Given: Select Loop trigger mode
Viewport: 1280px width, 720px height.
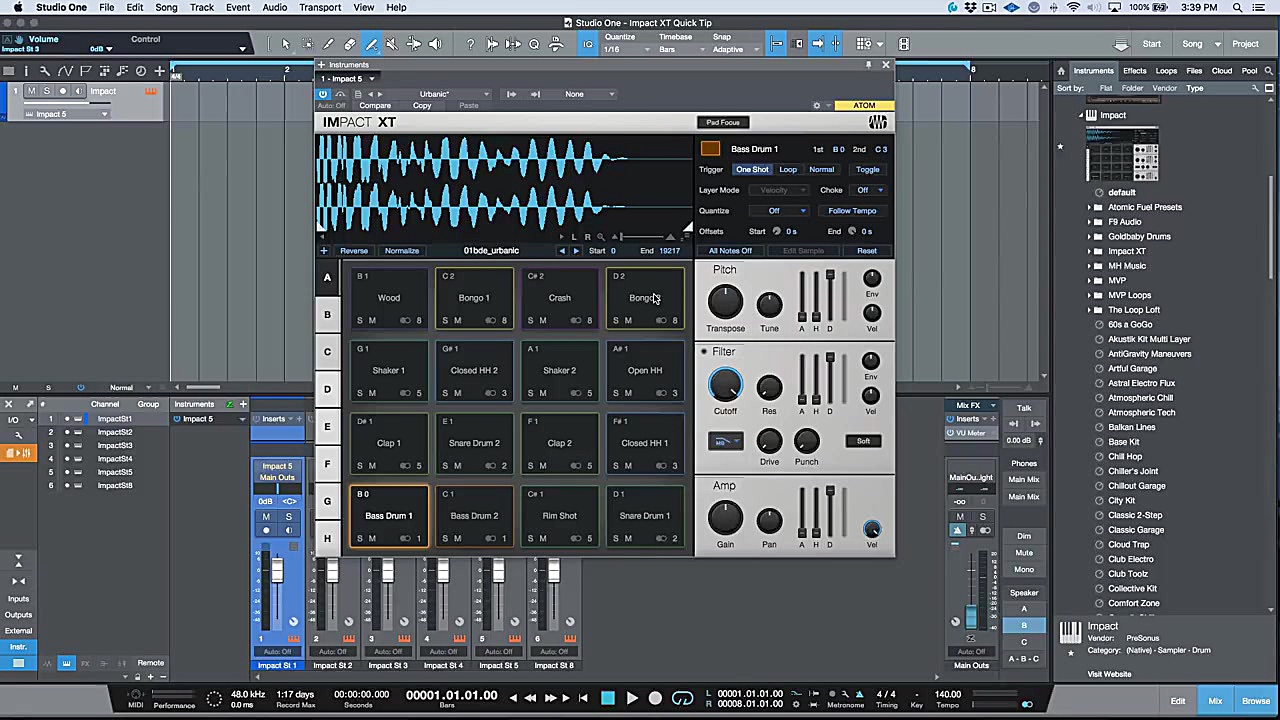Looking at the screenshot, I should 788,169.
